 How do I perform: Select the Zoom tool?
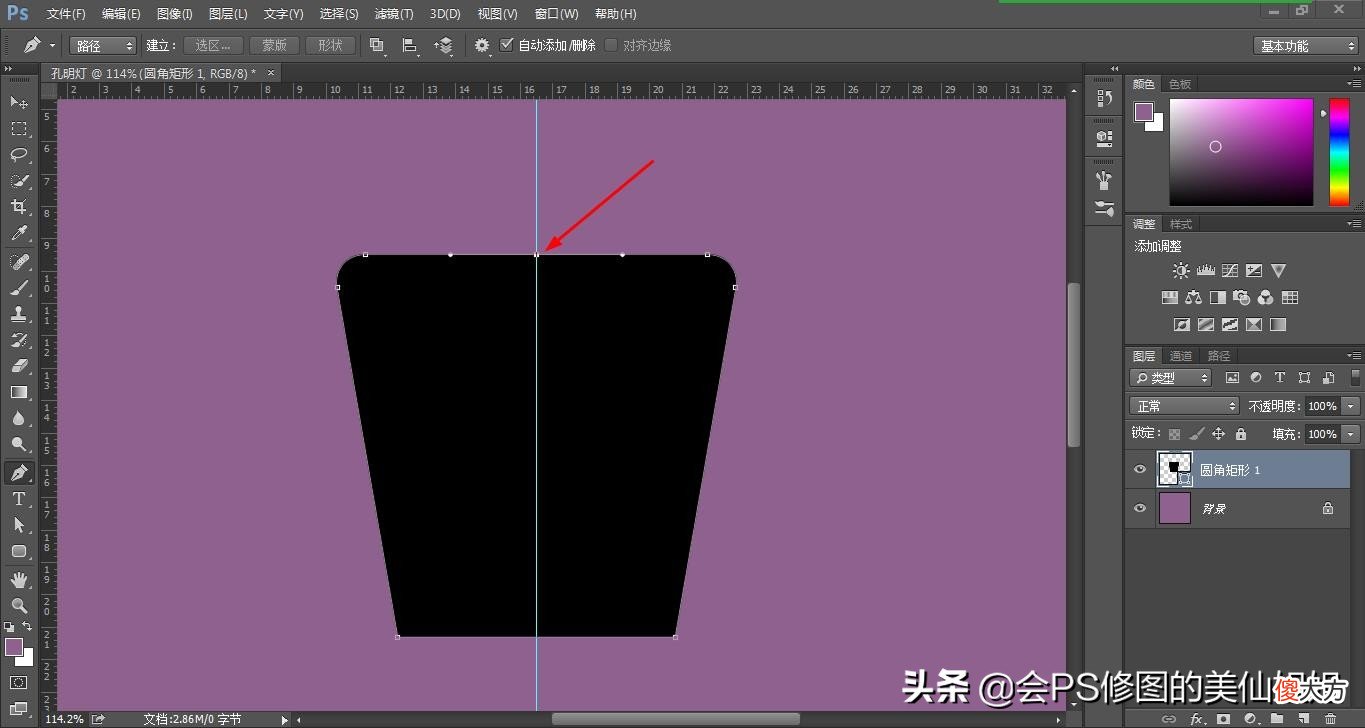pos(19,606)
